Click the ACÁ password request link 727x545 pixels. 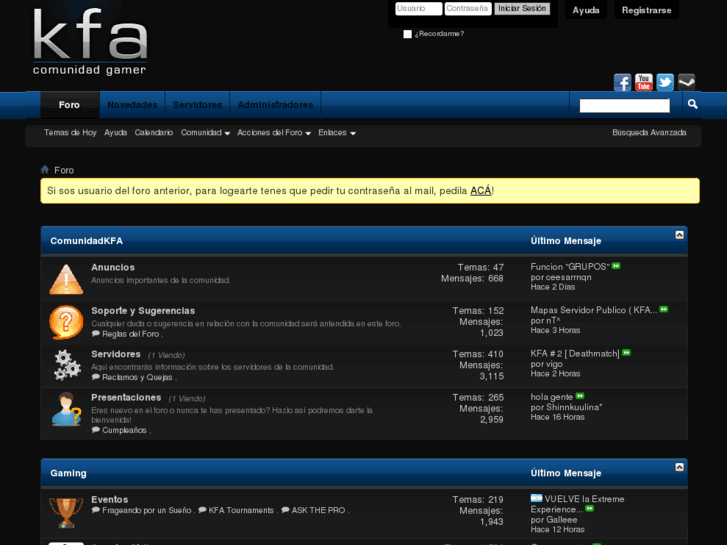click(x=481, y=191)
